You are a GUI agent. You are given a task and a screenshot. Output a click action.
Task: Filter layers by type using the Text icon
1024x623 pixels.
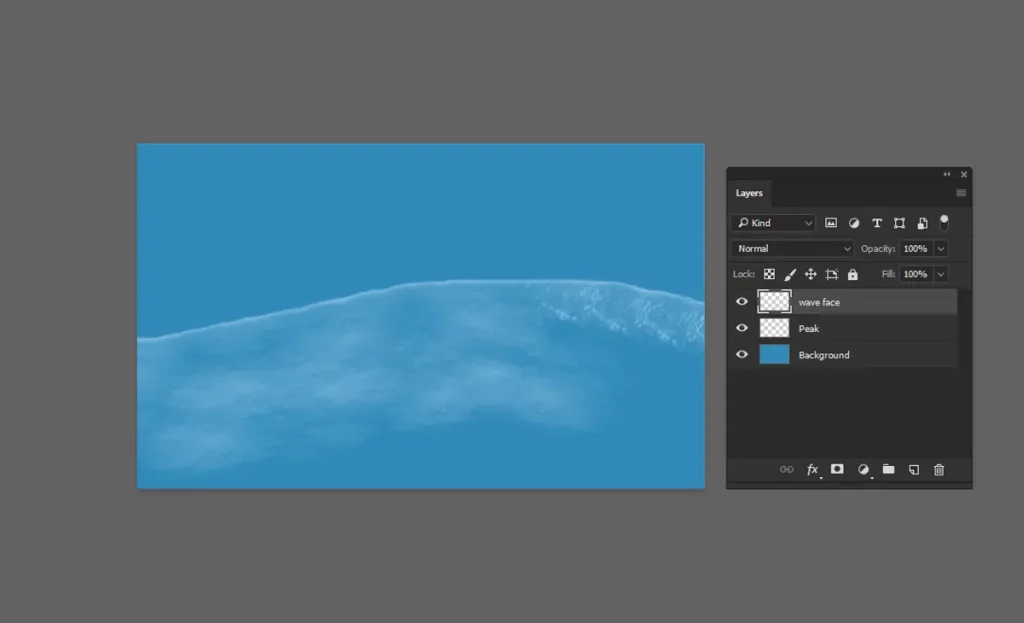tap(877, 223)
